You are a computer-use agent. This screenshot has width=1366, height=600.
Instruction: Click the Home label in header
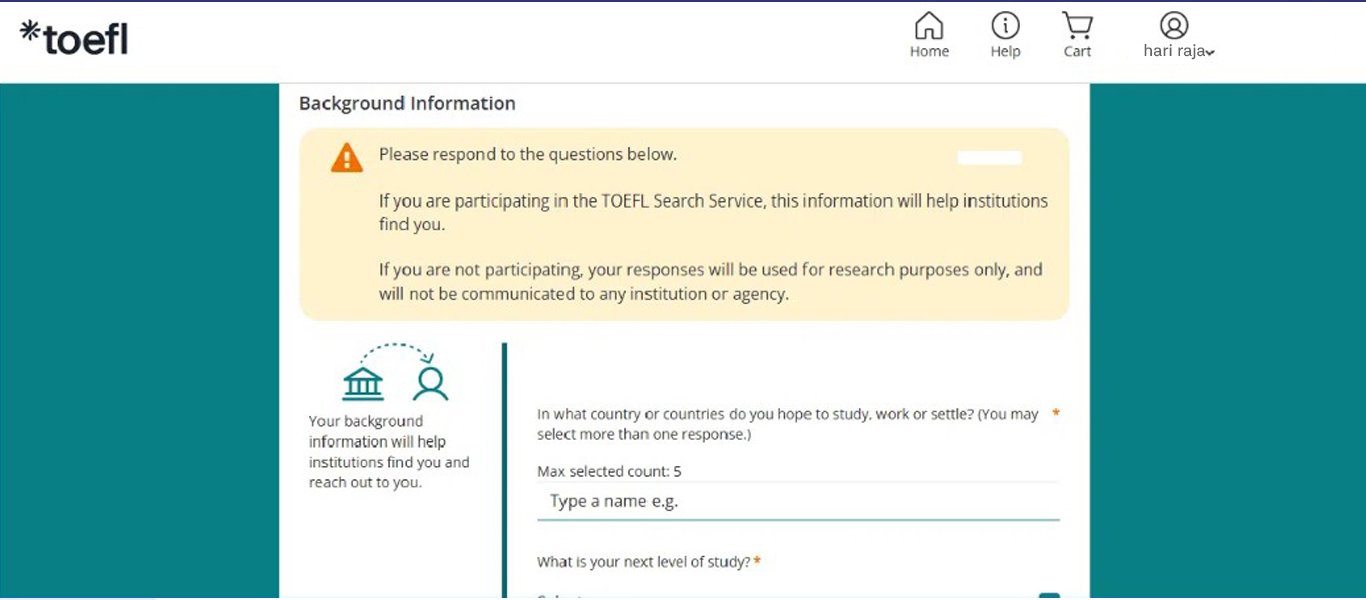(x=929, y=52)
